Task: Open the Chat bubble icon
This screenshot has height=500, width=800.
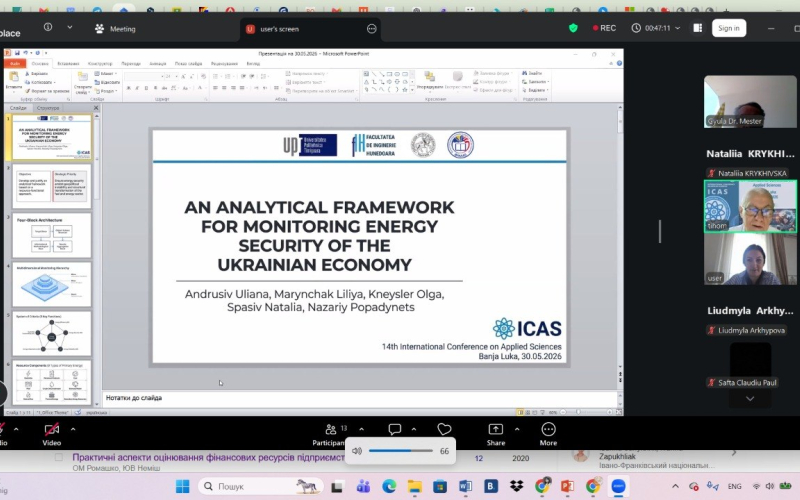Action: pyautogui.click(x=394, y=429)
